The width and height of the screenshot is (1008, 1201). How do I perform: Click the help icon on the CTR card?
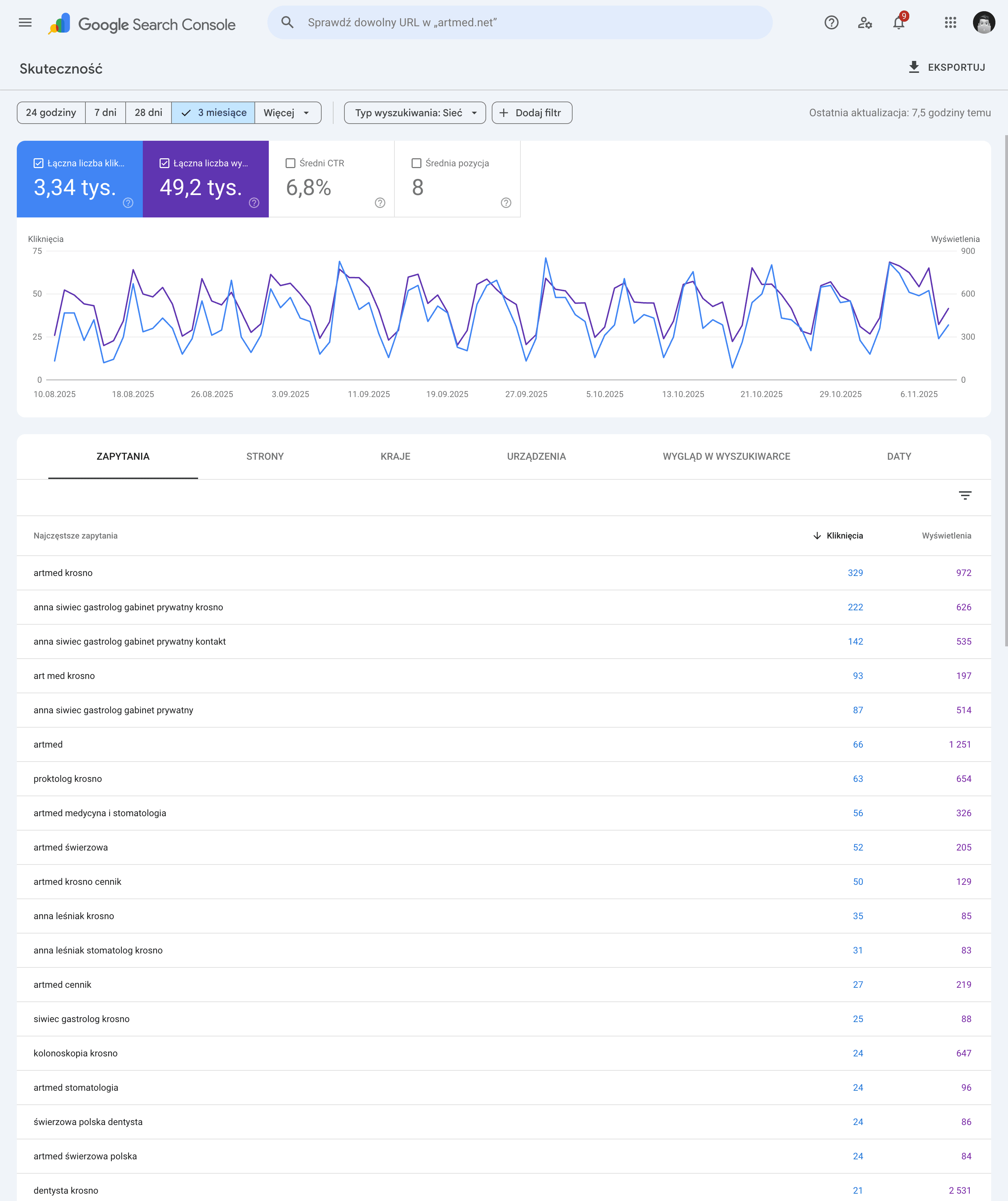(x=380, y=202)
